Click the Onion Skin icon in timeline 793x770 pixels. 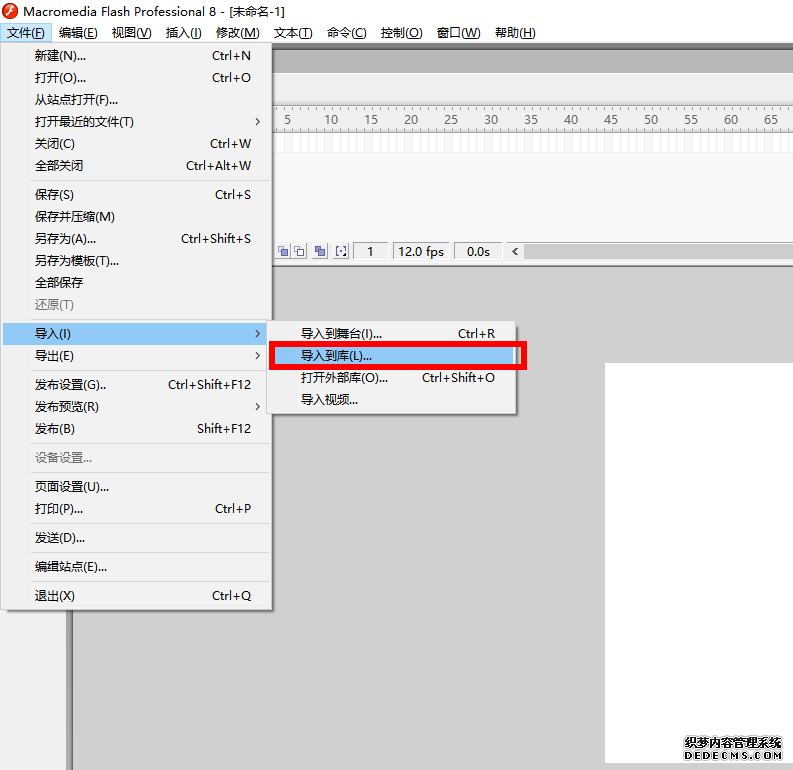click(x=283, y=251)
